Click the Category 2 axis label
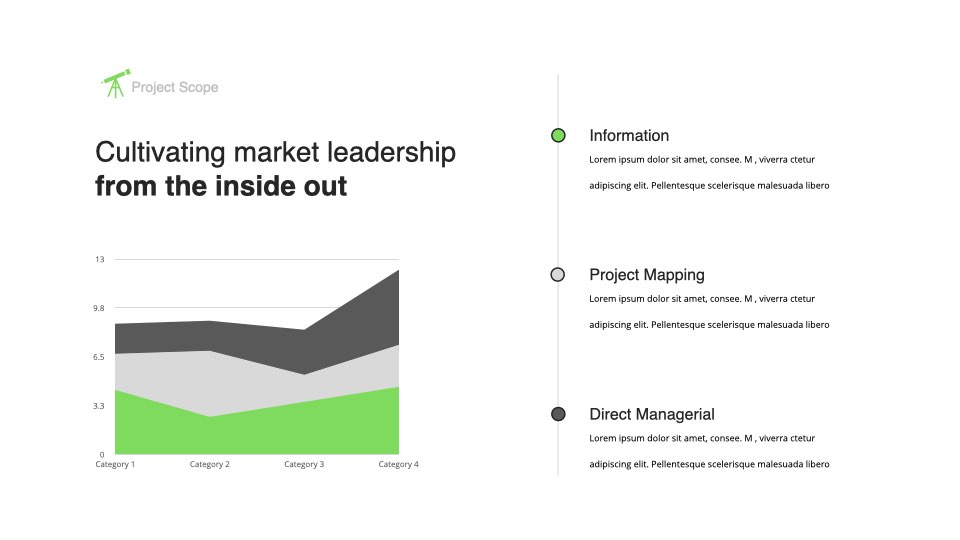960x540 pixels. point(209,464)
